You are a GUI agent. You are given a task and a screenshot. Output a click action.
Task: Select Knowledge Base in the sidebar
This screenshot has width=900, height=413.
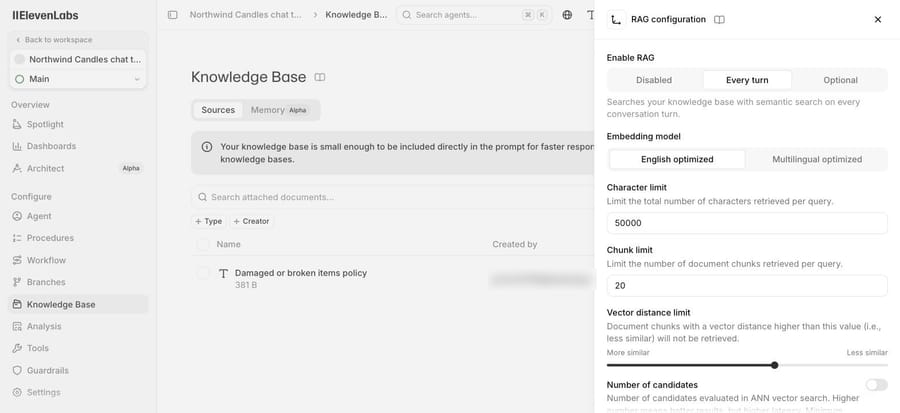click(78, 305)
